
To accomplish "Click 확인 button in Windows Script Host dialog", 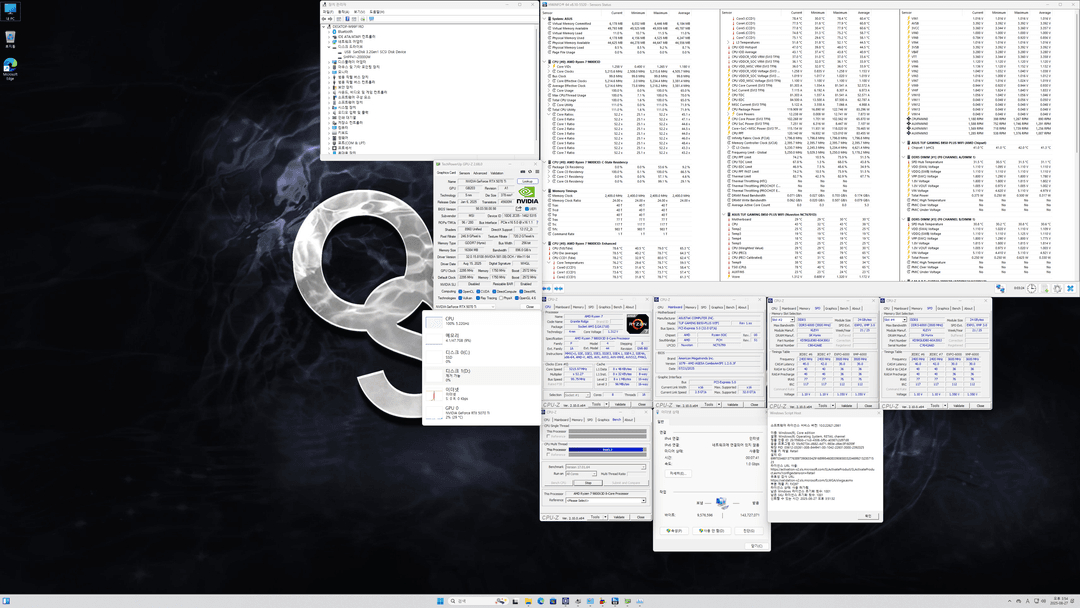I will pos(869,516).
